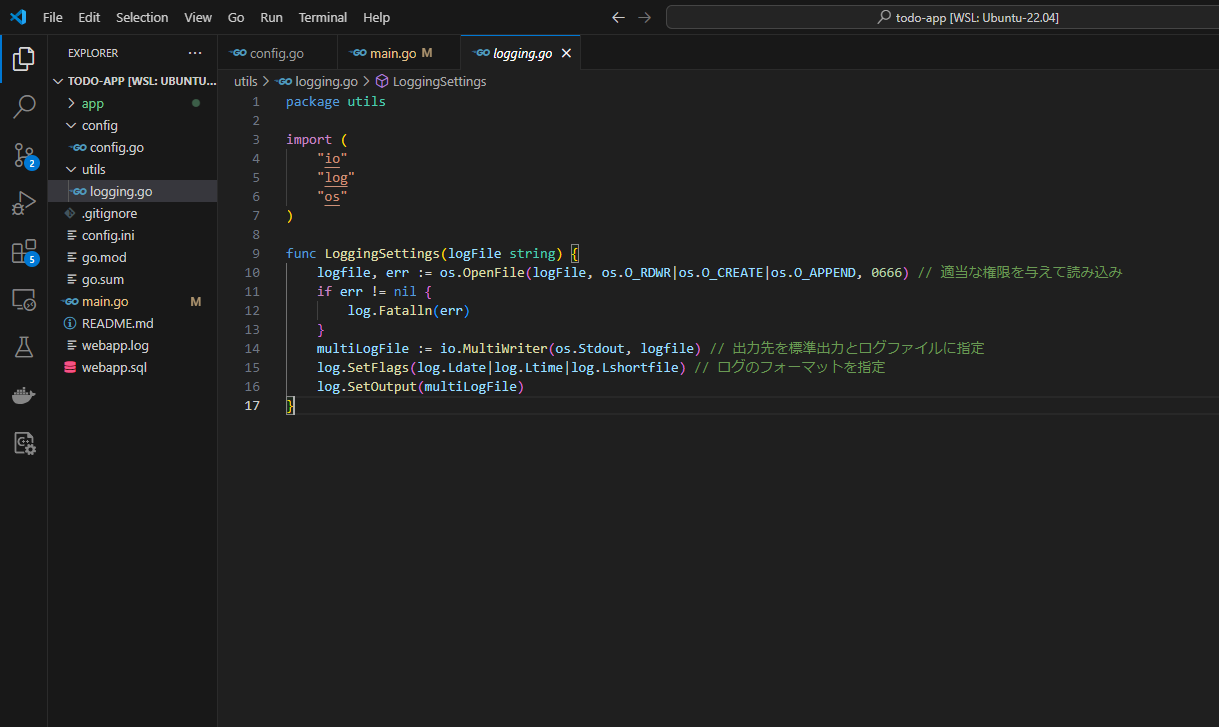Screen dimensions: 1219x727
Task: Open the Docker view
Action: tap(24, 396)
